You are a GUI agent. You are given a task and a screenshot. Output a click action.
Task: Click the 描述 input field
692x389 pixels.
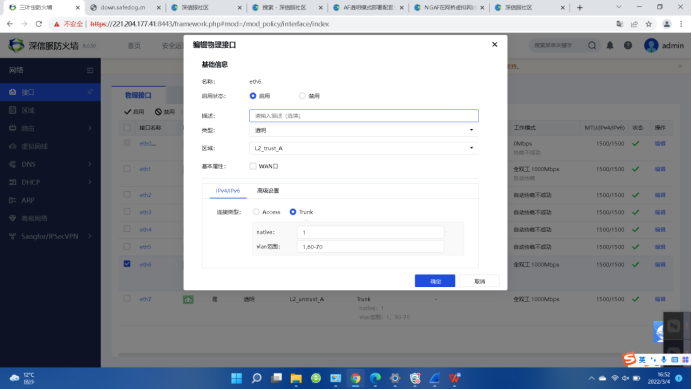[x=364, y=116]
